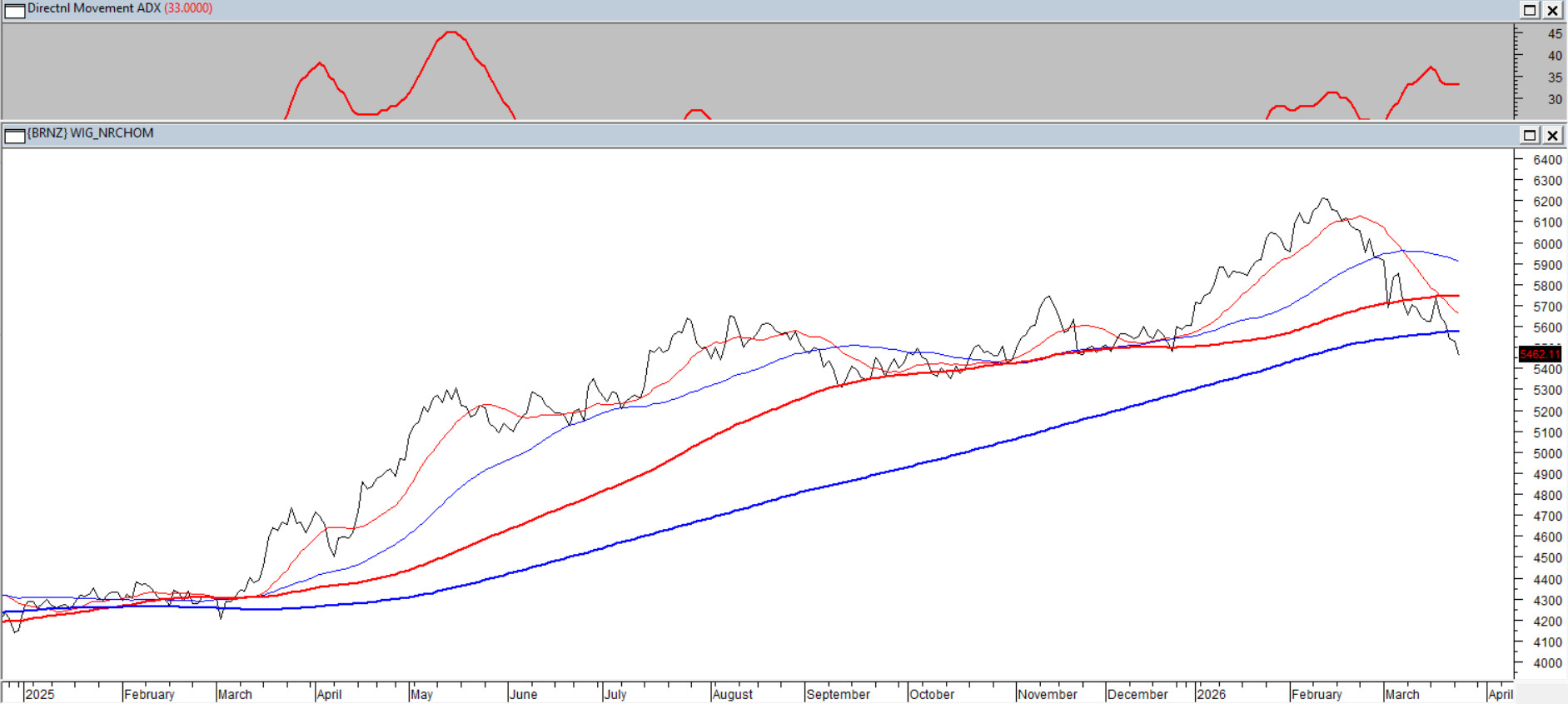The image size is (1568, 704).
Task: Click the 4000 level on the price scale
Action: (x=1547, y=663)
